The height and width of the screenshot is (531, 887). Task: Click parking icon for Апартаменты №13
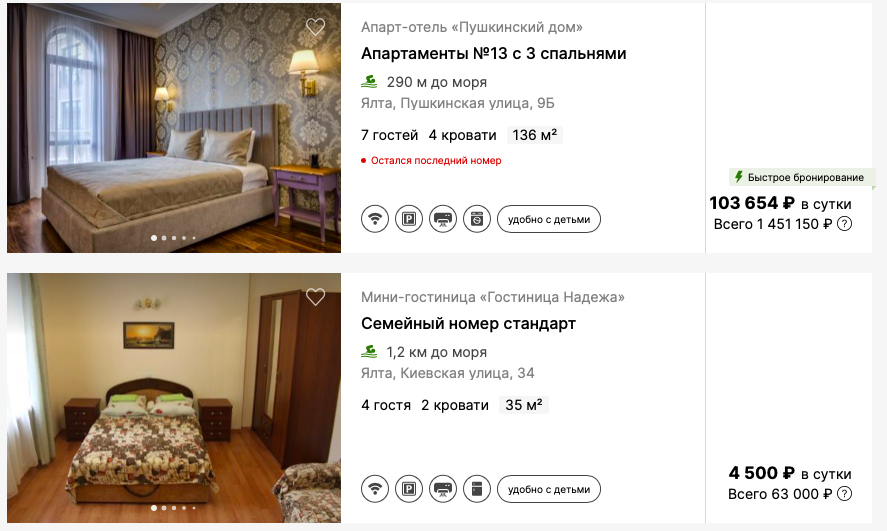(409, 219)
